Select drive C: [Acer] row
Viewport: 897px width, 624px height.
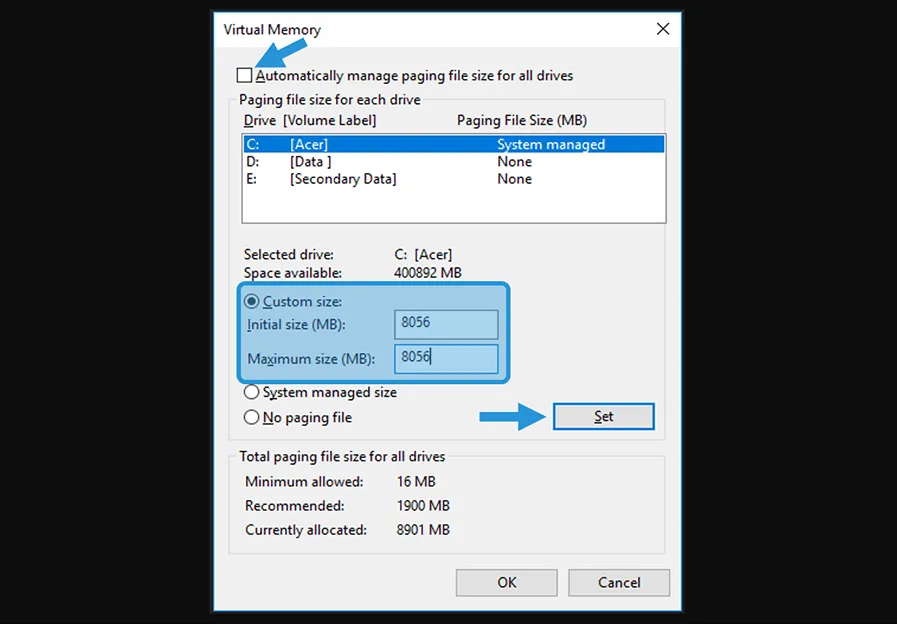coord(454,144)
